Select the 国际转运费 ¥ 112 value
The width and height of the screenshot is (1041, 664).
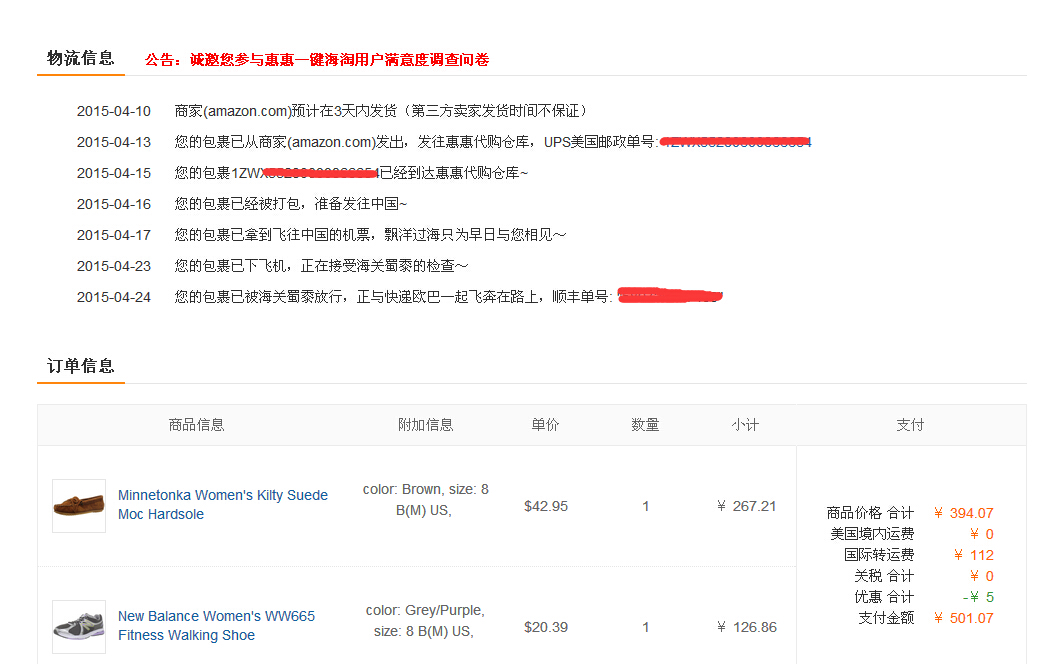[974, 555]
